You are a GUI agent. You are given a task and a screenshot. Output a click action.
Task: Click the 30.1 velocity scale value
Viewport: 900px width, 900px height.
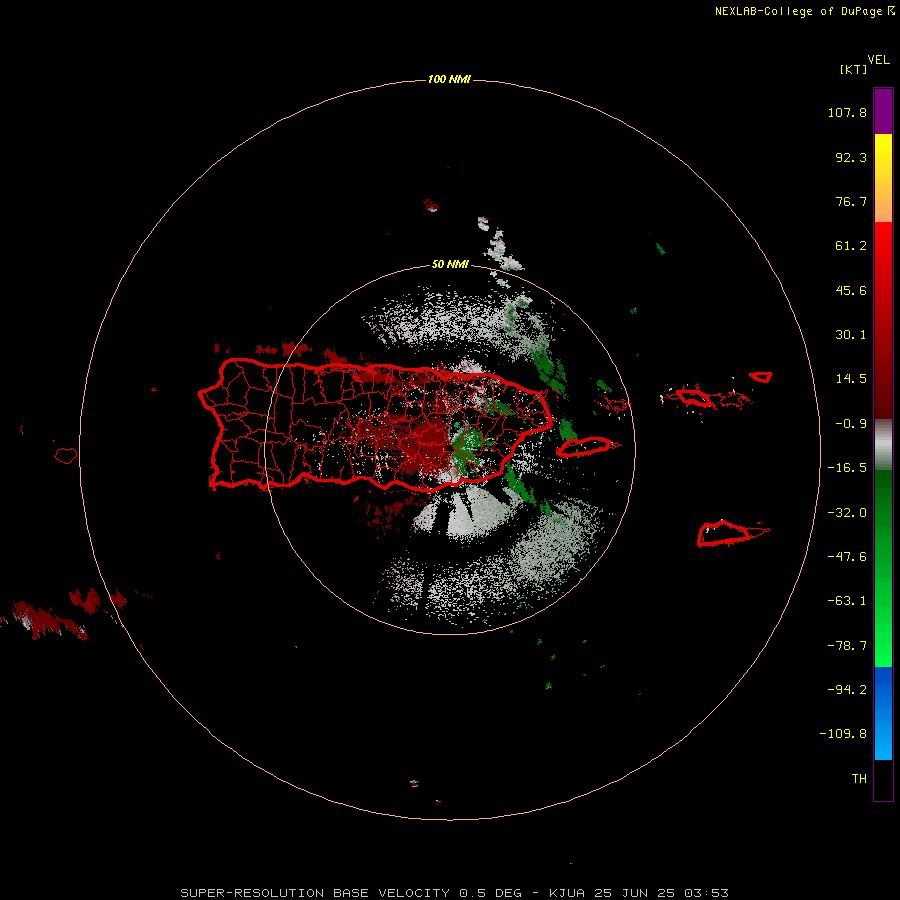tap(851, 335)
